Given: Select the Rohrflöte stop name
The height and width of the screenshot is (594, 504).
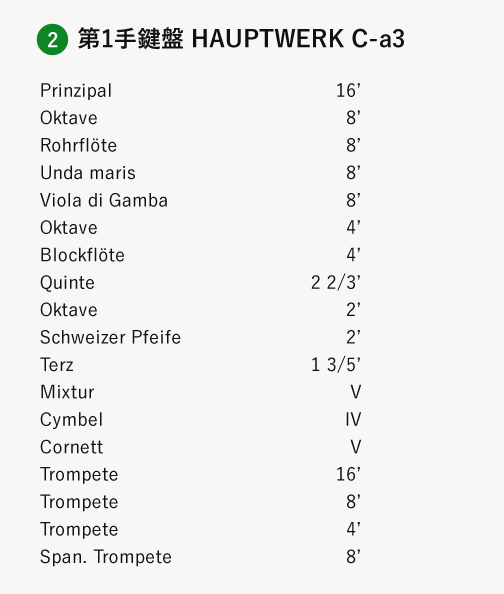Looking at the screenshot, I should (78, 145).
